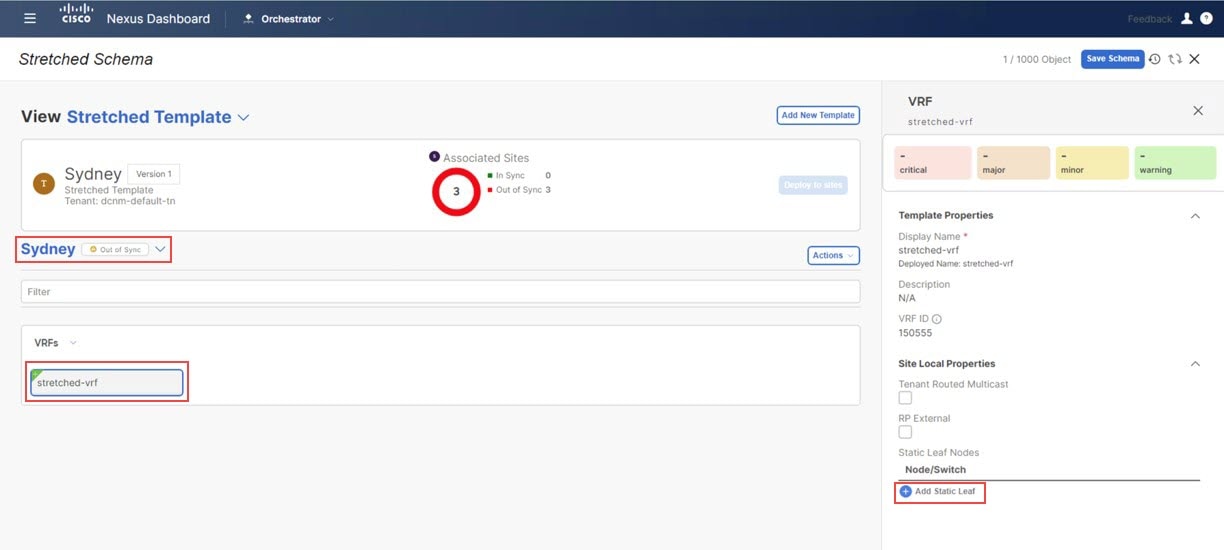Expand the Stretched Template view dropdown
Image resolution: width=1224 pixels, height=550 pixels.
pos(243,117)
